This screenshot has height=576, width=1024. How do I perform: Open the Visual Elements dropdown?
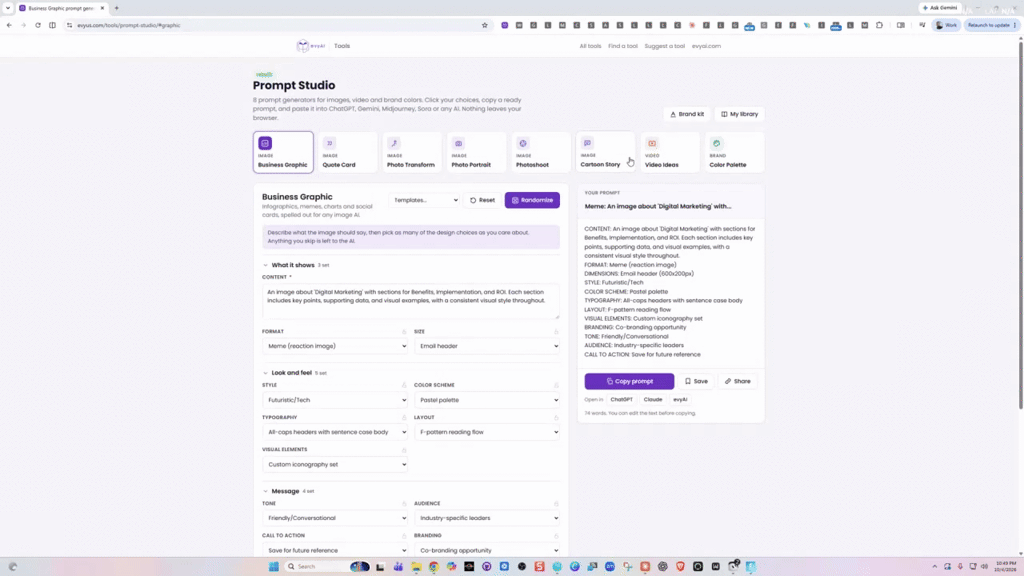(x=335, y=464)
